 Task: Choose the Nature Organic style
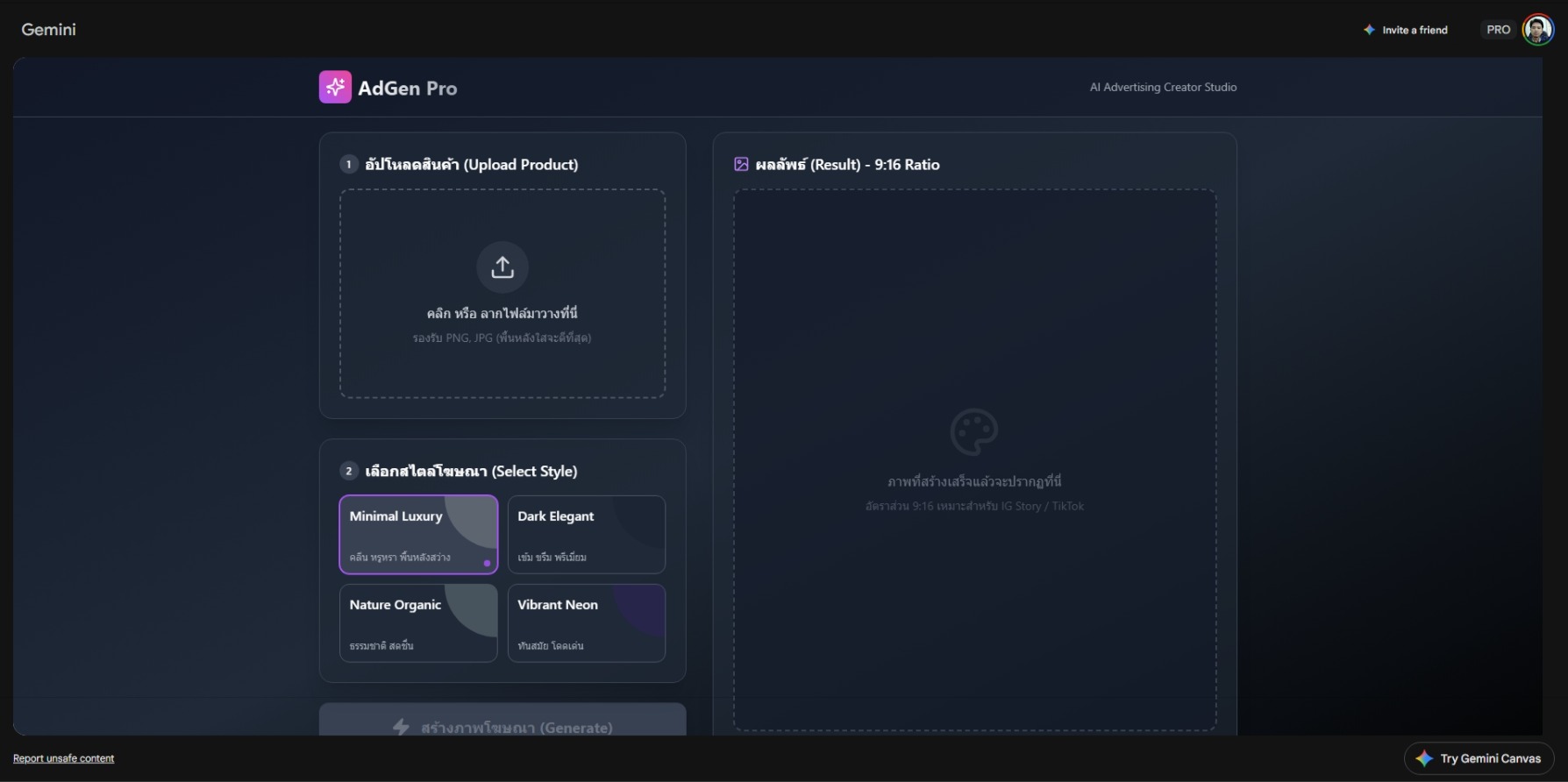pyautogui.click(x=418, y=623)
